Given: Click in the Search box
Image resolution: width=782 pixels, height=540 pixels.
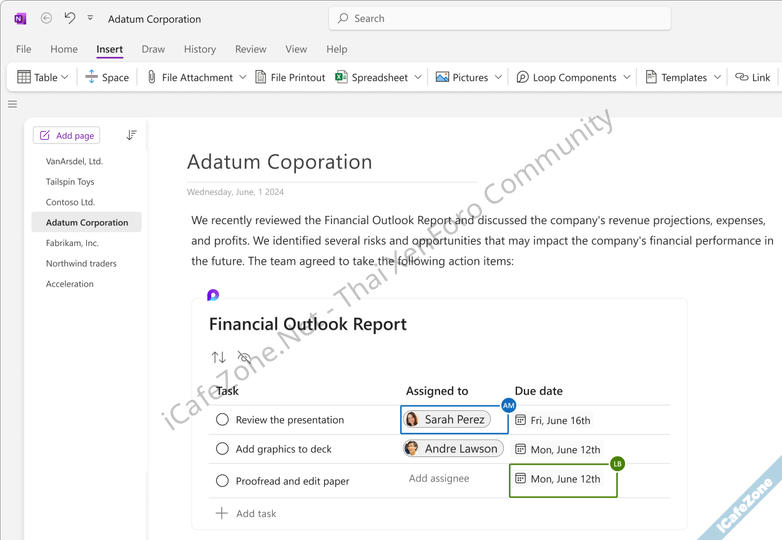Looking at the screenshot, I should click(x=500, y=18).
